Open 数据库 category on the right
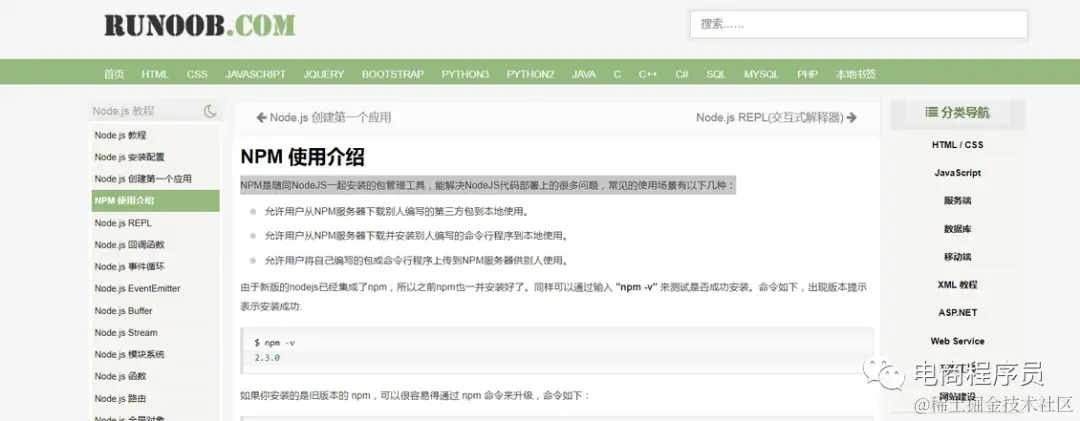This screenshot has width=1080, height=421. (957, 229)
